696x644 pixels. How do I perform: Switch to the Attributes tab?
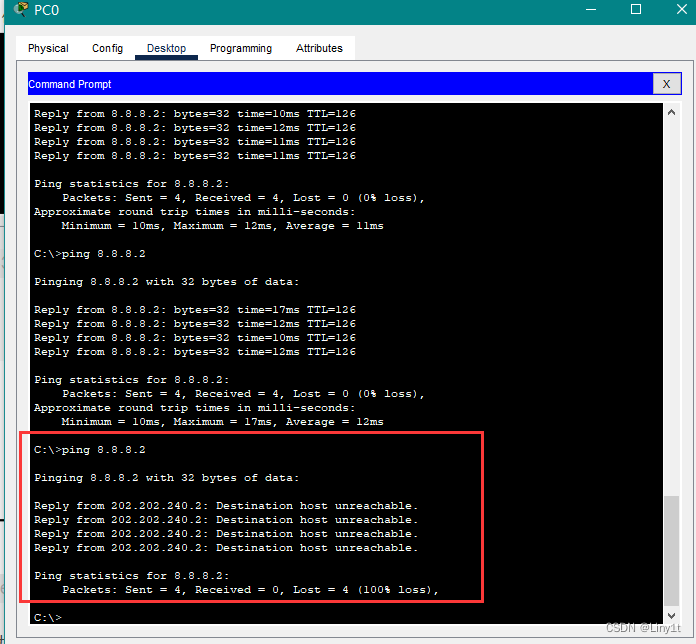319,48
